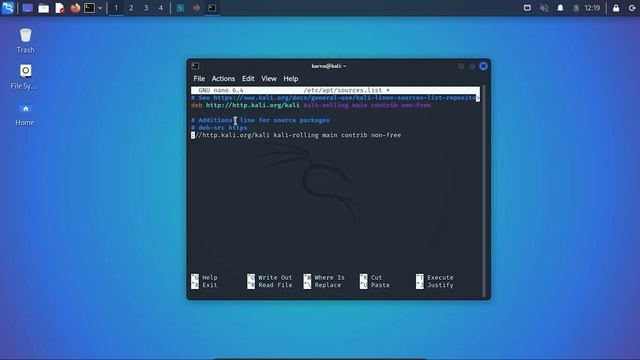Image resolution: width=640 pixels, height=360 pixels.
Task: Click the nano Replace shortcut label
Action: click(328, 285)
